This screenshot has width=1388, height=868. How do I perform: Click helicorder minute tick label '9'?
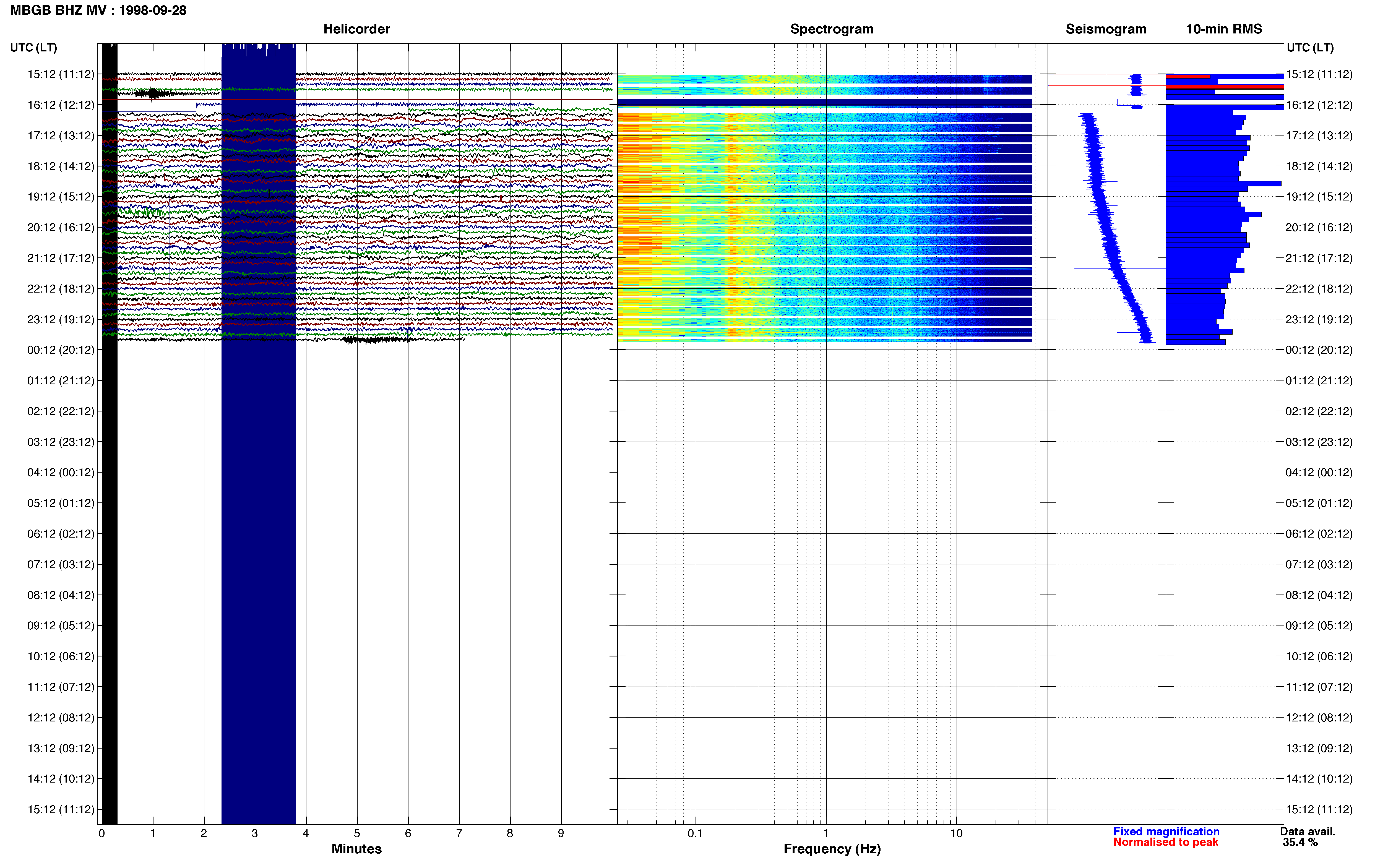pos(561,833)
